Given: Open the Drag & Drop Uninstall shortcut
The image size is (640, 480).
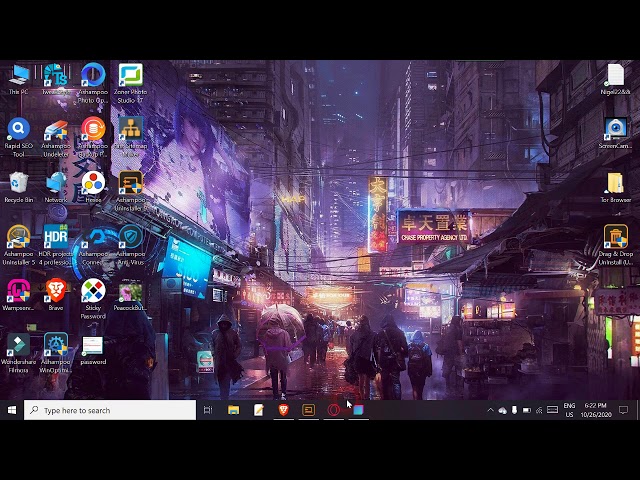Looking at the screenshot, I should [615, 238].
